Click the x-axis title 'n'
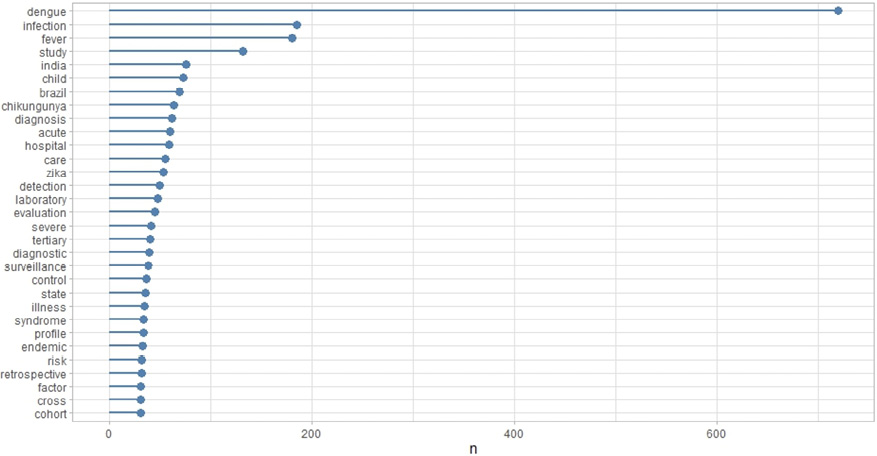 (x=473, y=449)
